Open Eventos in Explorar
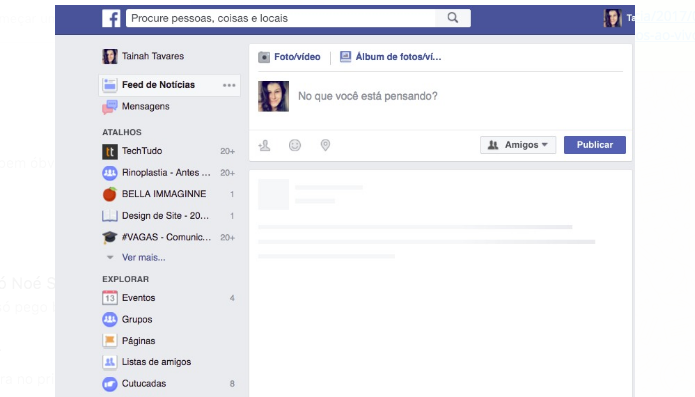 pos(138,298)
